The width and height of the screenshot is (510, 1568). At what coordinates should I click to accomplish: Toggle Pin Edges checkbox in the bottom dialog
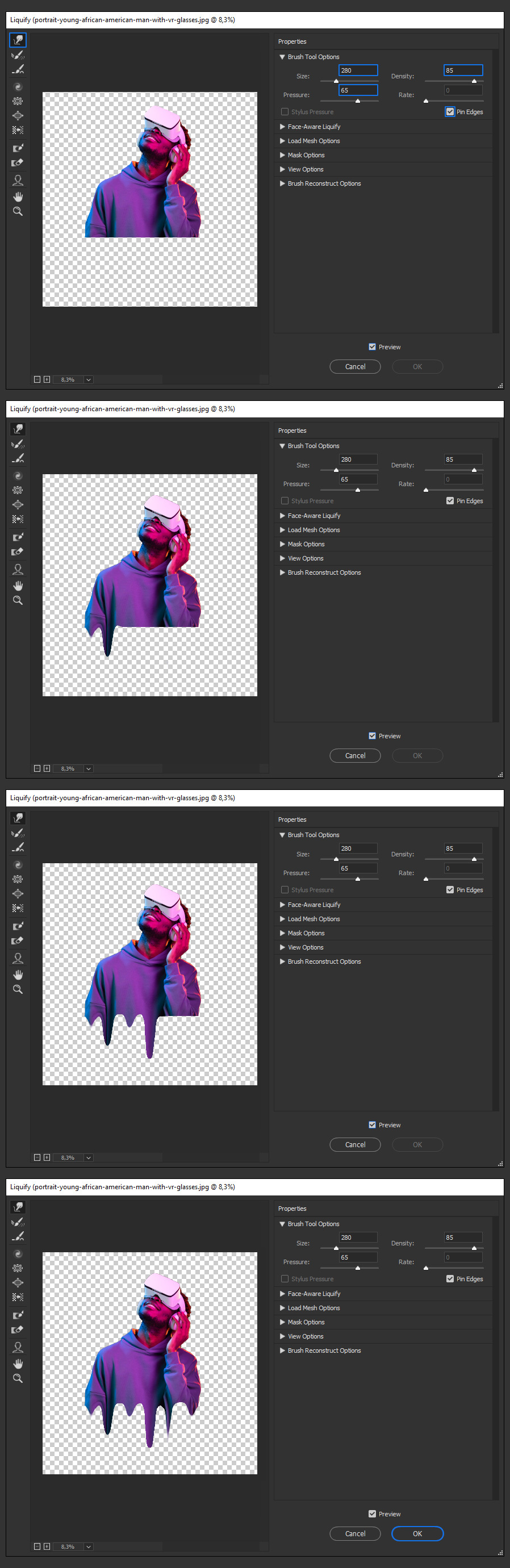click(450, 1279)
